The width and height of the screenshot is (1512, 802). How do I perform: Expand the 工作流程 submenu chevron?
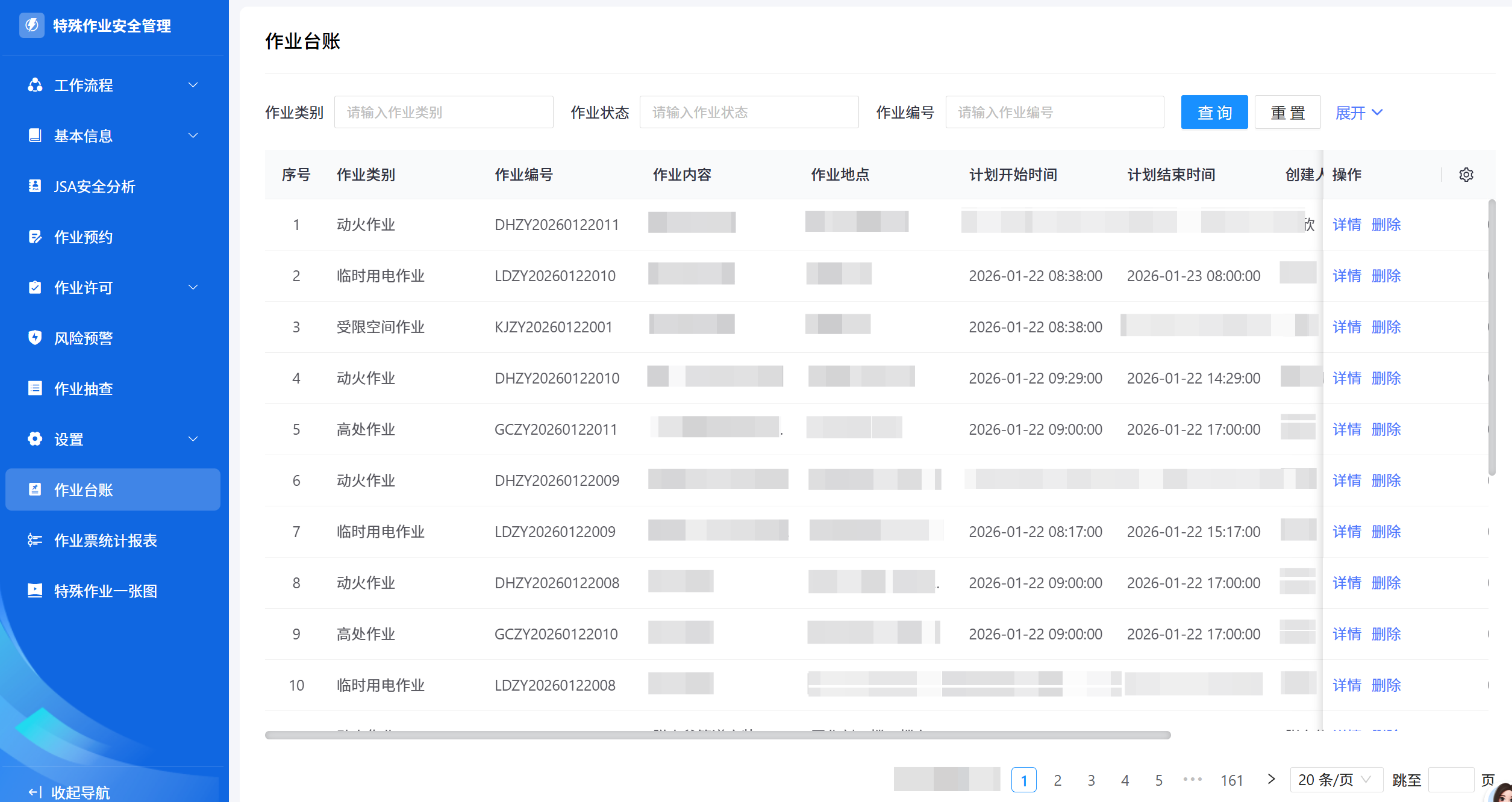(193, 85)
